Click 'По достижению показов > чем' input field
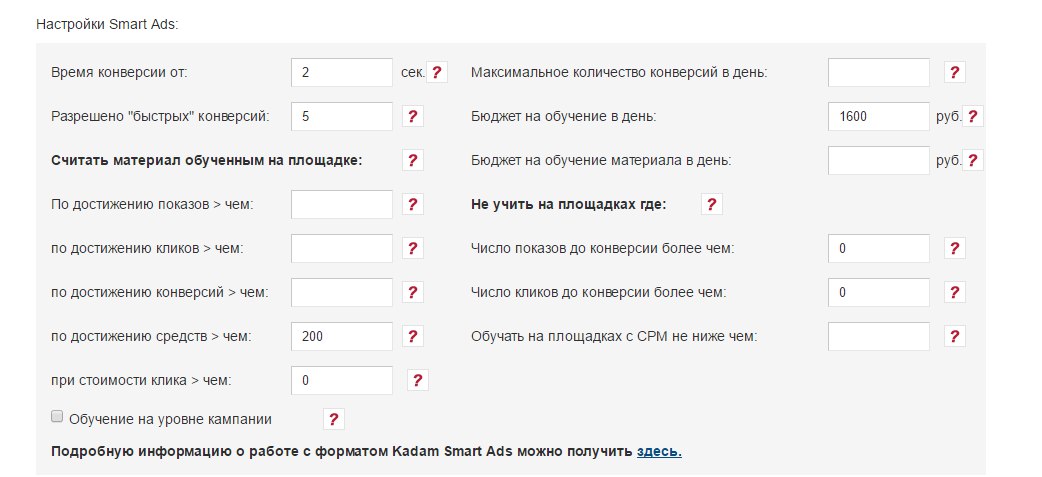 tap(342, 204)
